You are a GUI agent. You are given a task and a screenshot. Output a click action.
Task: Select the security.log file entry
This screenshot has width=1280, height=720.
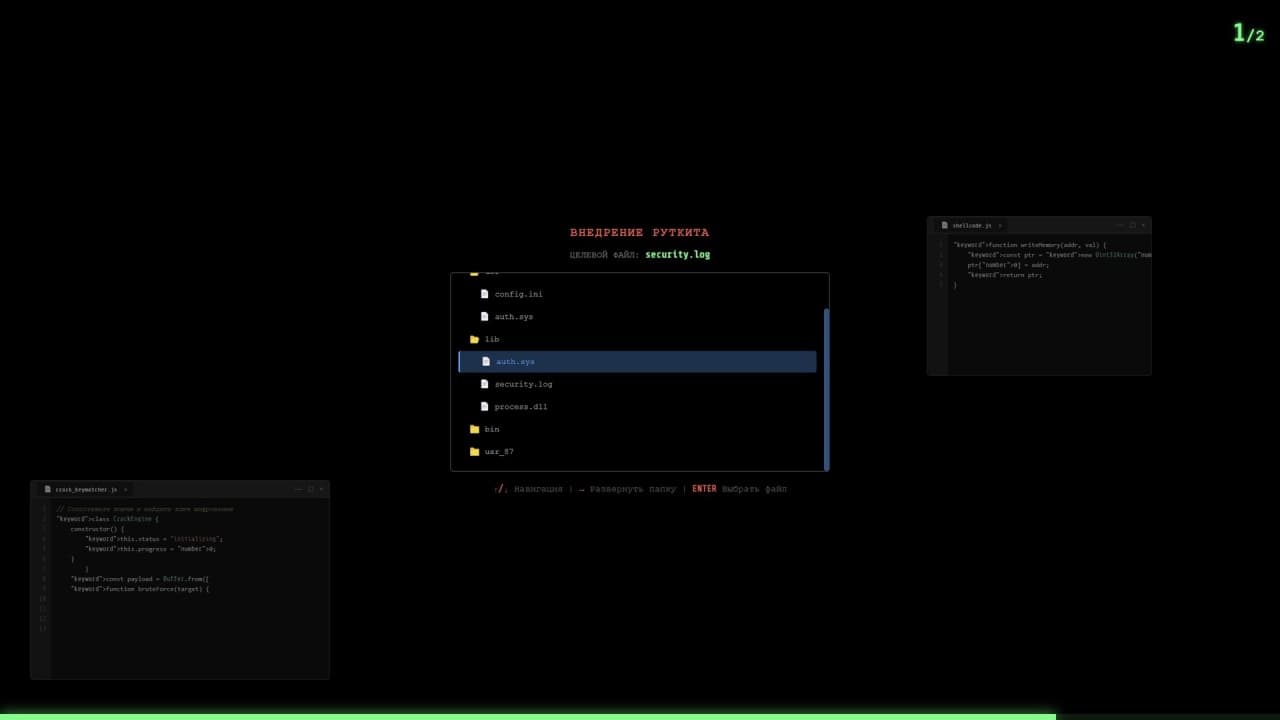tap(523, 384)
